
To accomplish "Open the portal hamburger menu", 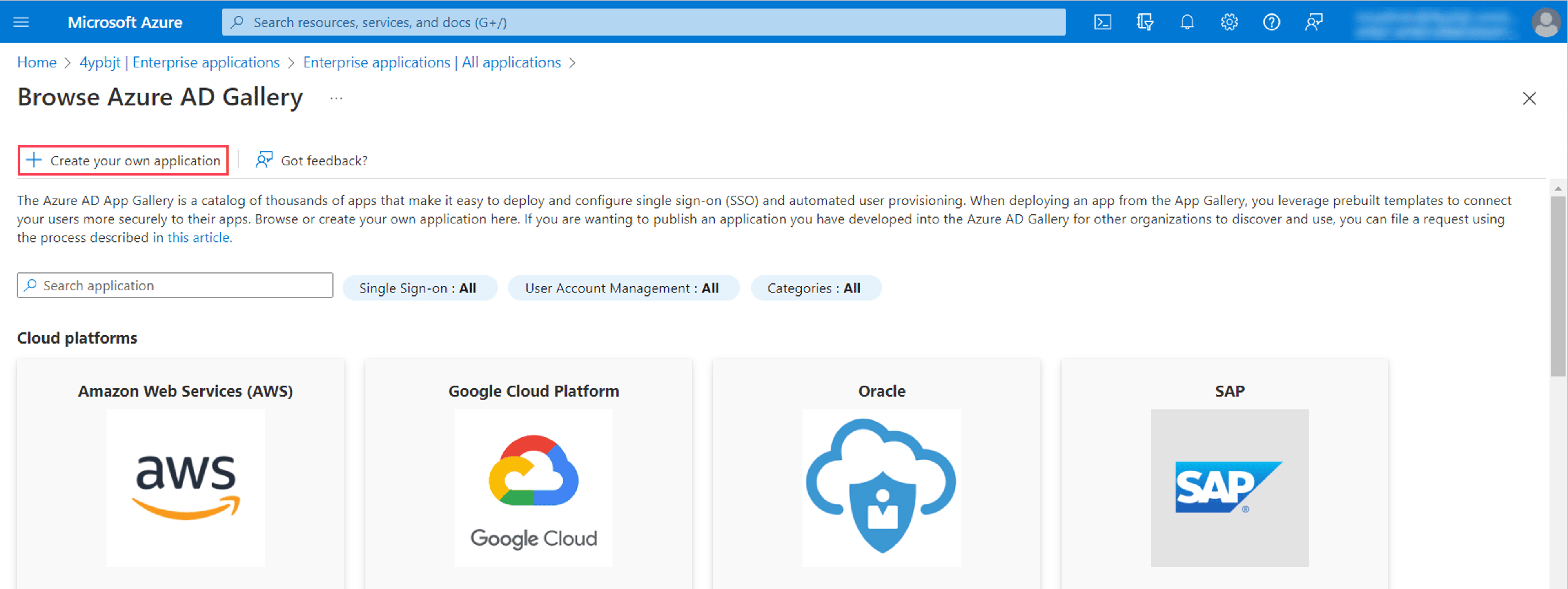I will coord(21,22).
